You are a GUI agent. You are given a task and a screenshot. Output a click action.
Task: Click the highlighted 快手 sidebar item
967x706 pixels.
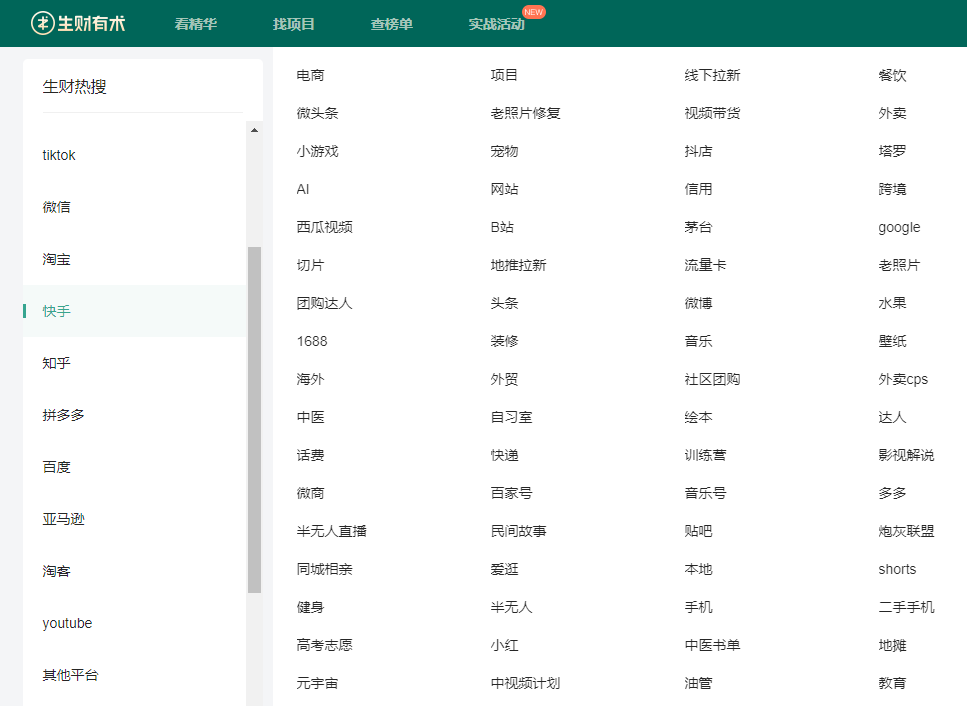(134, 311)
